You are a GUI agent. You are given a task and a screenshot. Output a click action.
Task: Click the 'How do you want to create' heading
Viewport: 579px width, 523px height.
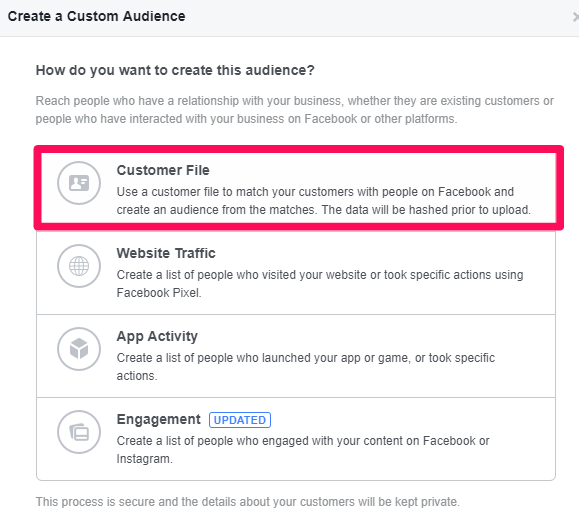click(175, 70)
